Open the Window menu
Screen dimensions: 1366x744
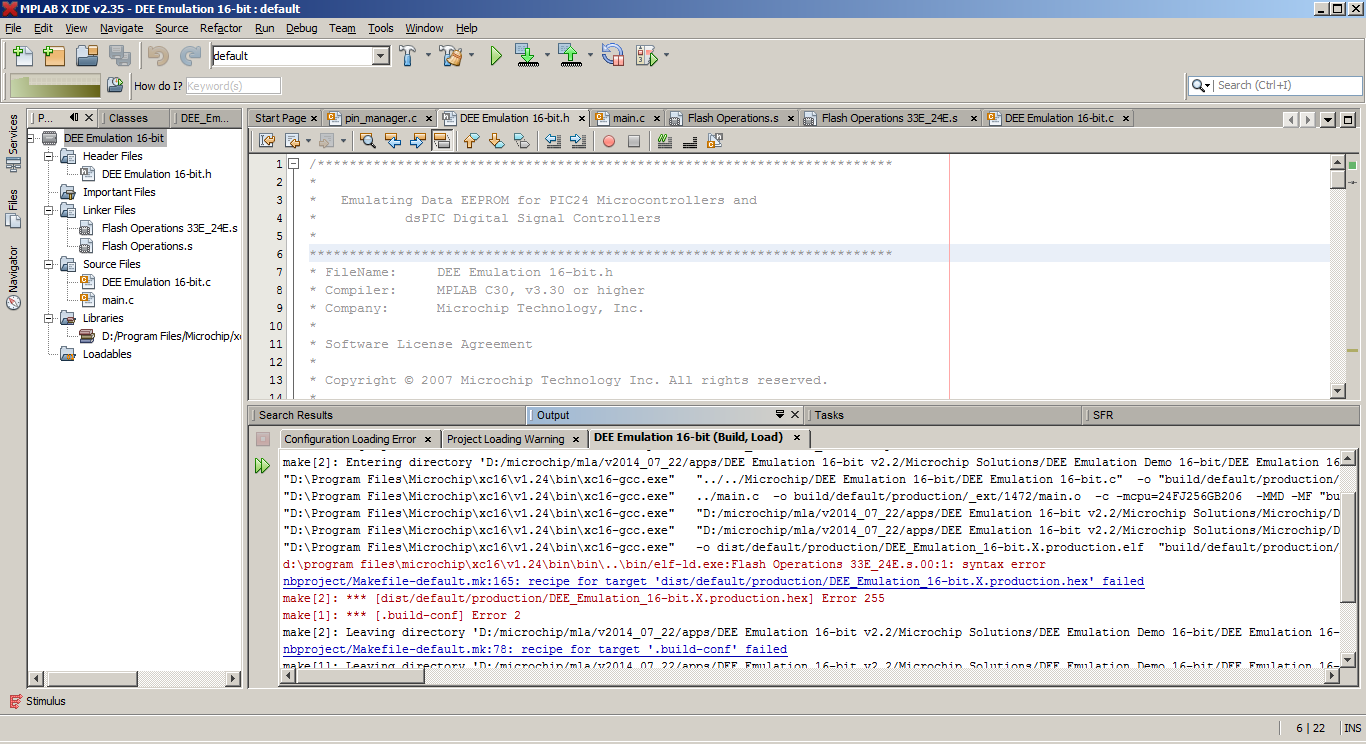point(424,28)
